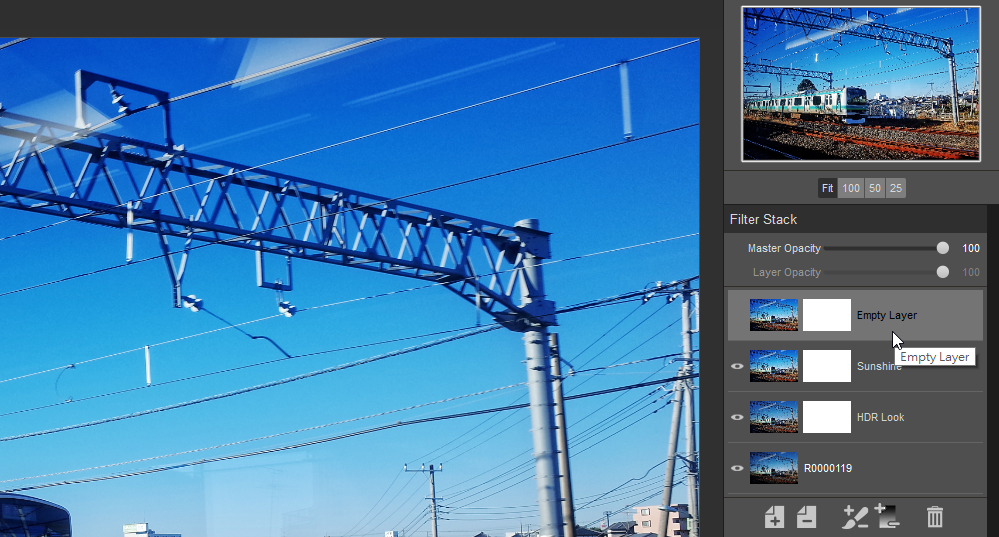
Task: Click the Layer Opacity label
Action: (x=787, y=272)
